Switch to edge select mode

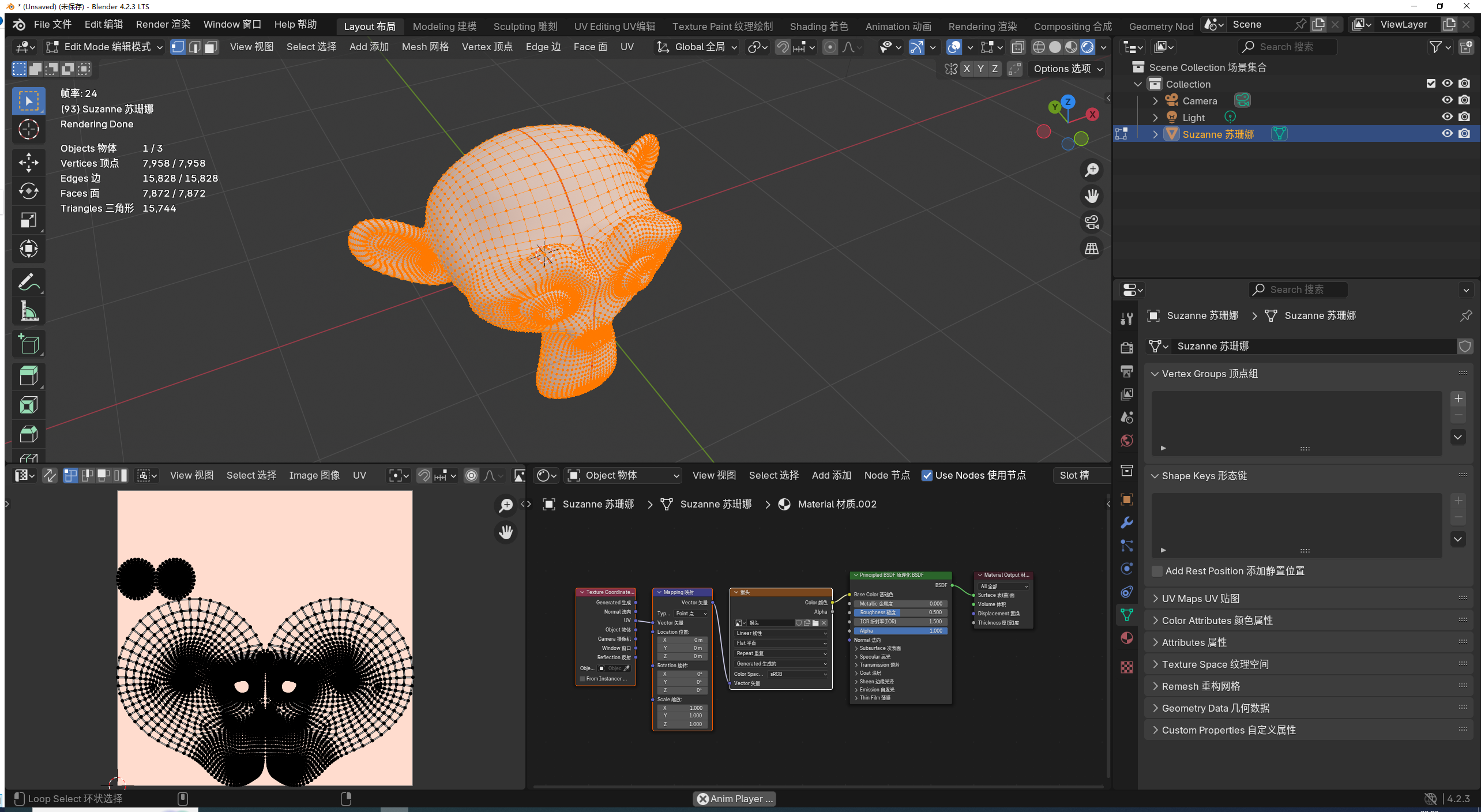pos(195,47)
